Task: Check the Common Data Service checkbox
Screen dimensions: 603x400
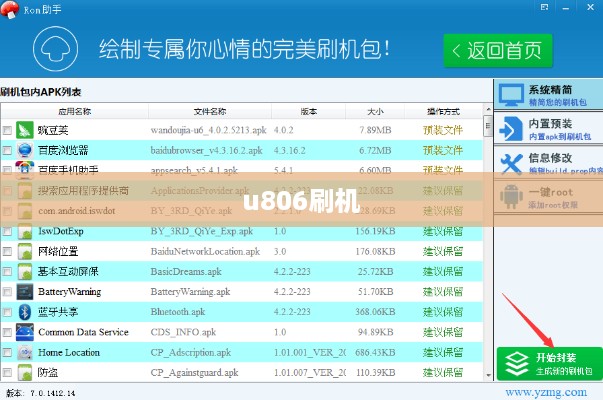Action: [7, 332]
